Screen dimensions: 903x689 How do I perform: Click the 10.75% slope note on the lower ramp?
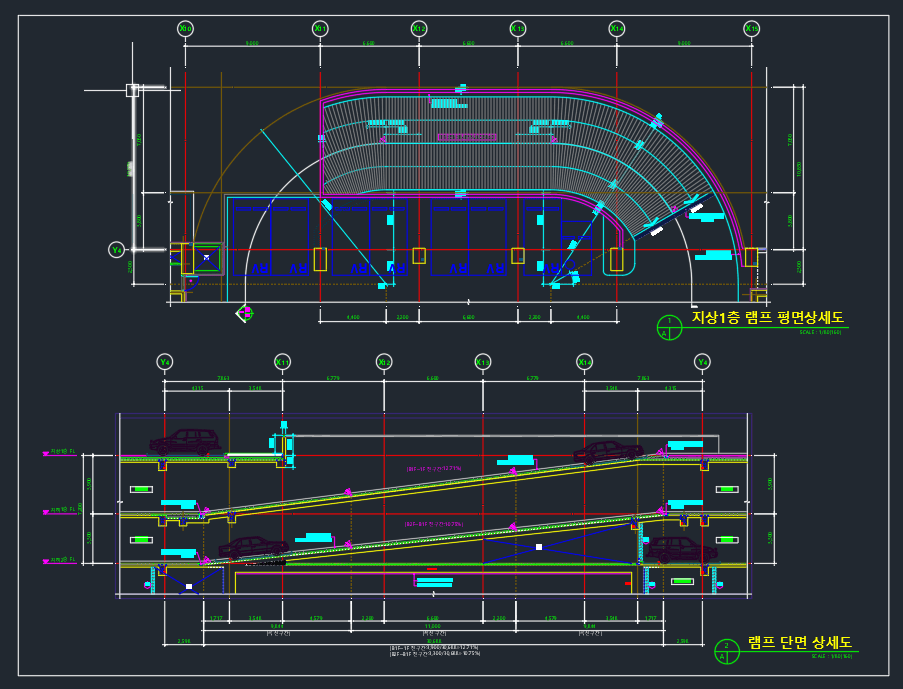(x=434, y=524)
